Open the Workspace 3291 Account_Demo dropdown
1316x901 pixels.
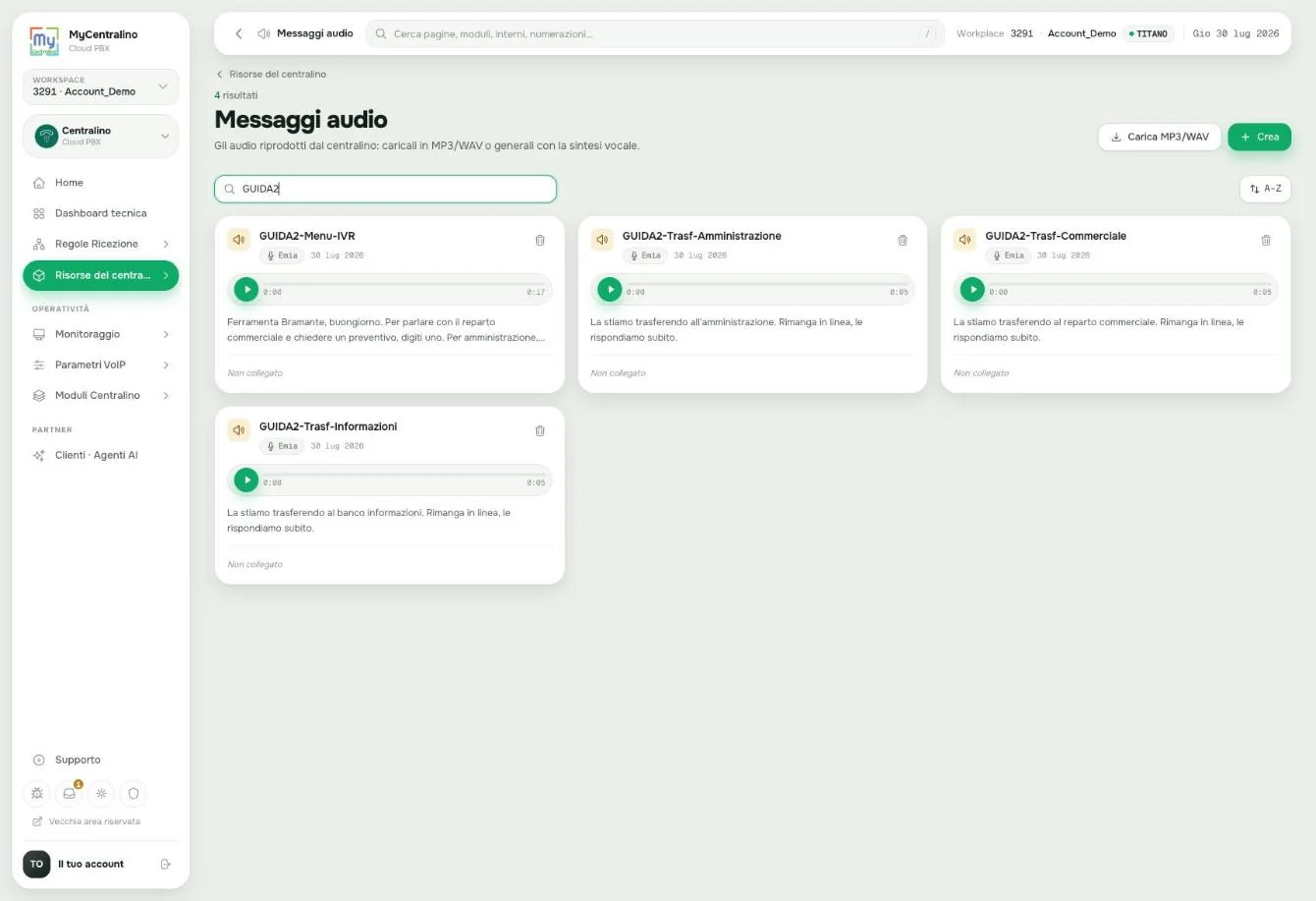coord(100,86)
